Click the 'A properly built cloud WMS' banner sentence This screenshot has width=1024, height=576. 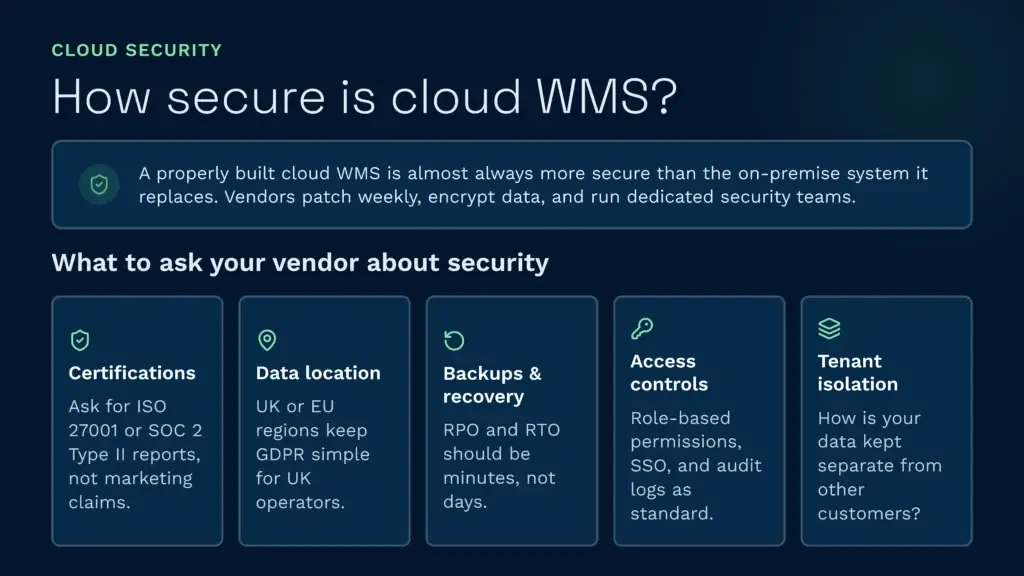coord(533,185)
